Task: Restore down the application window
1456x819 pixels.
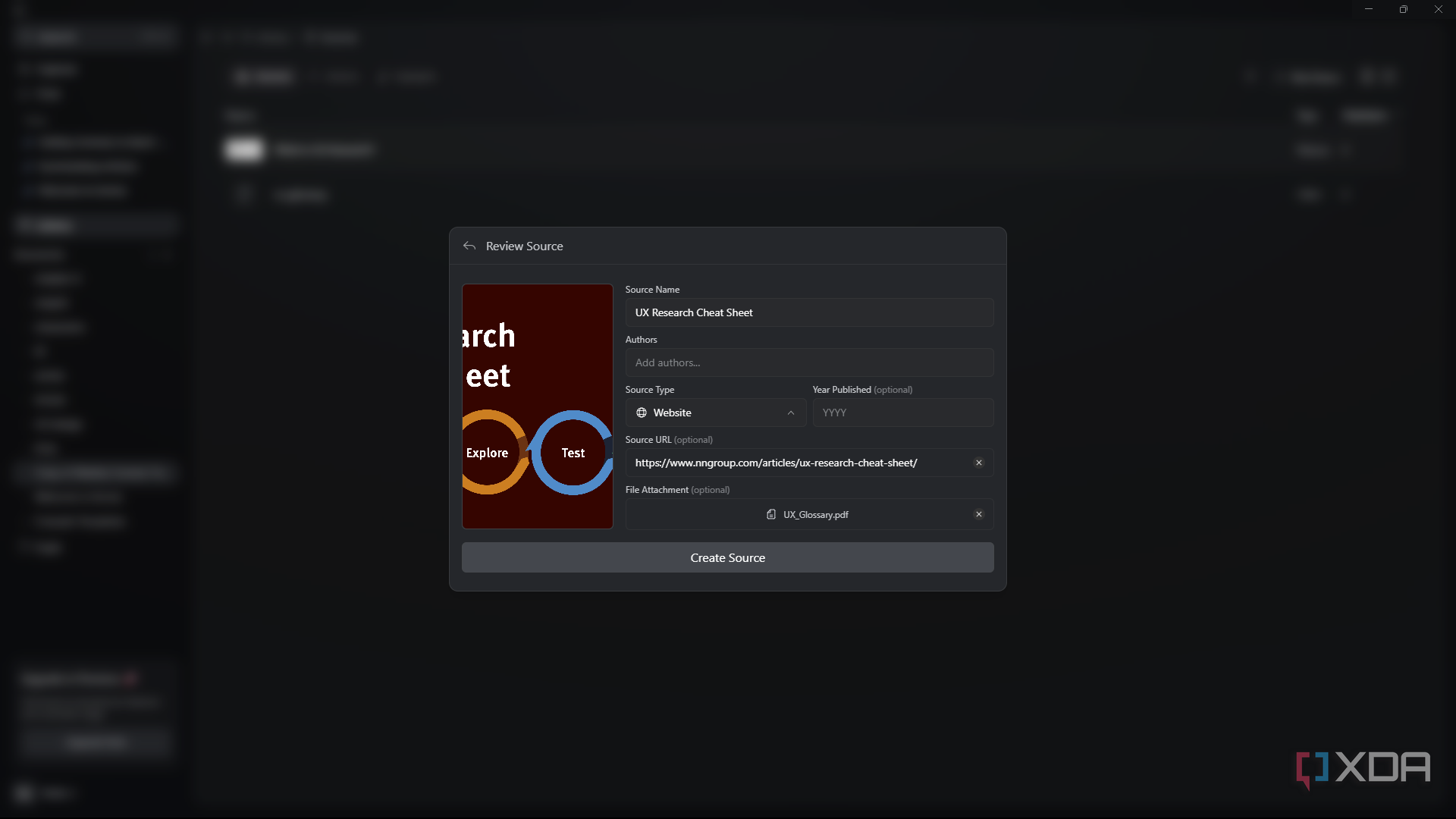Action: (x=1403, y=9)
